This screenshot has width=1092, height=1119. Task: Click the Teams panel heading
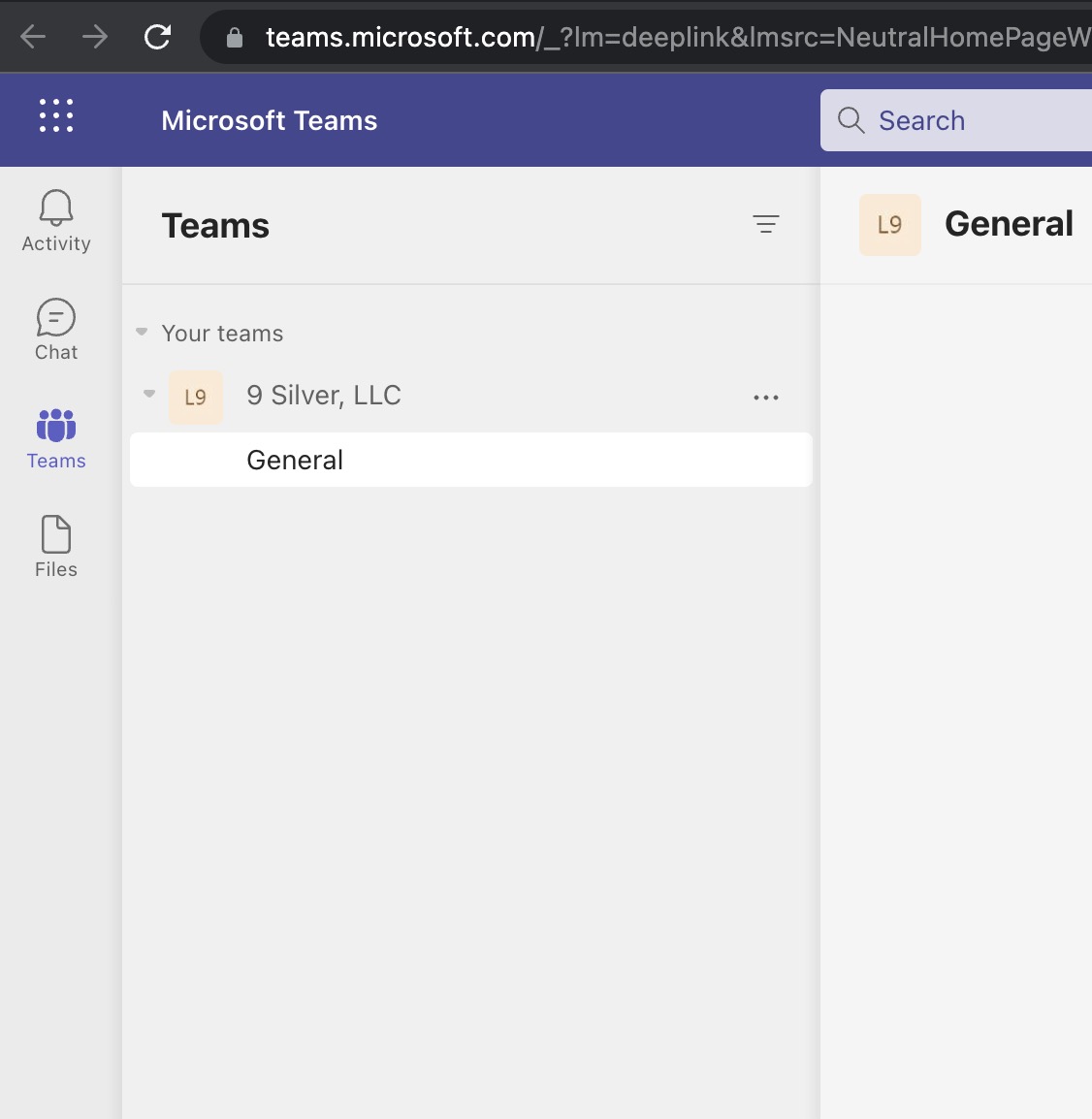(215, 226)
